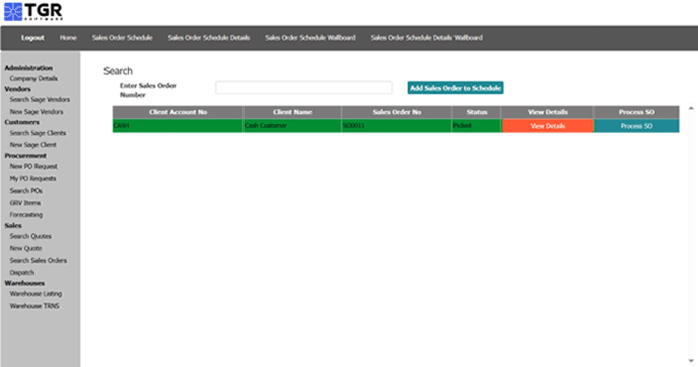This screenshot has height=367, width=698.
Task: Open Search Sage Clients link
Action: pyautogui.click(x=38, y=133)
